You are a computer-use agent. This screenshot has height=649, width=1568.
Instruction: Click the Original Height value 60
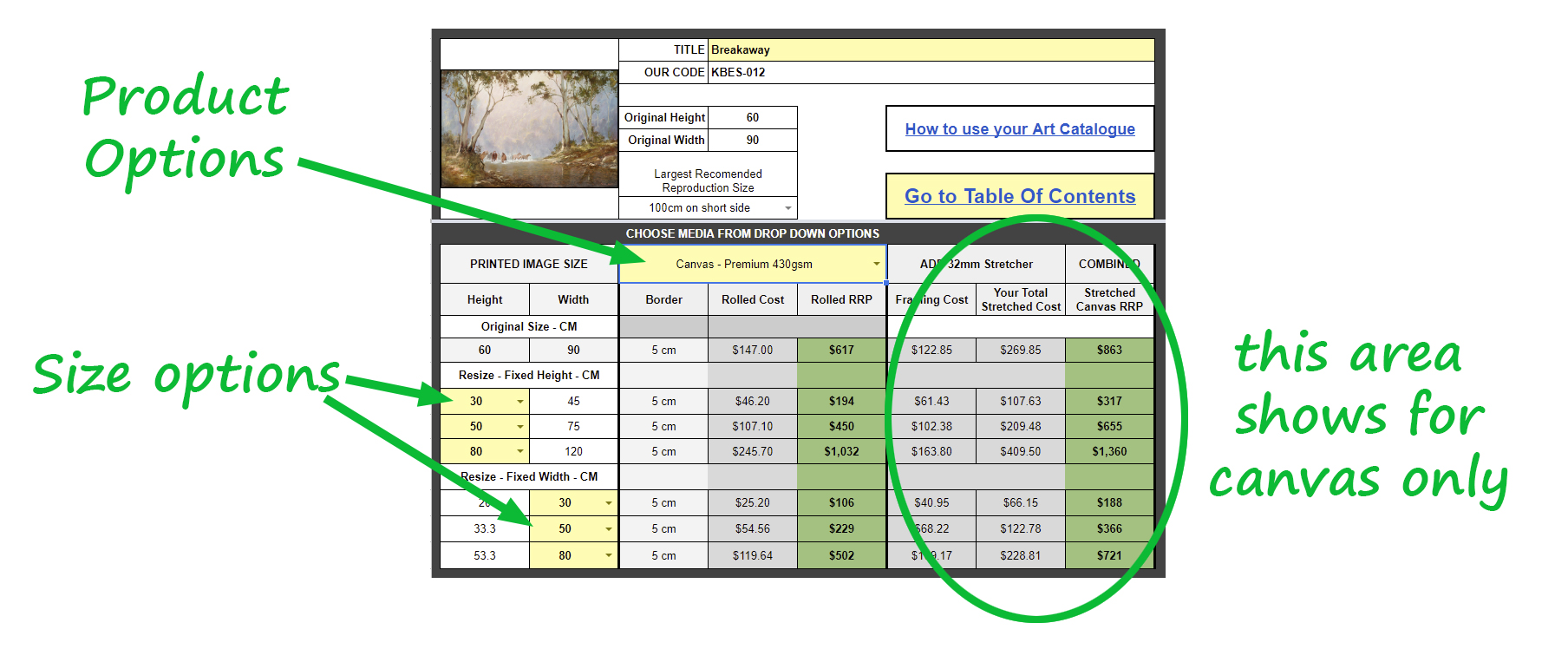pyautogui.click(x=752, y=118)
